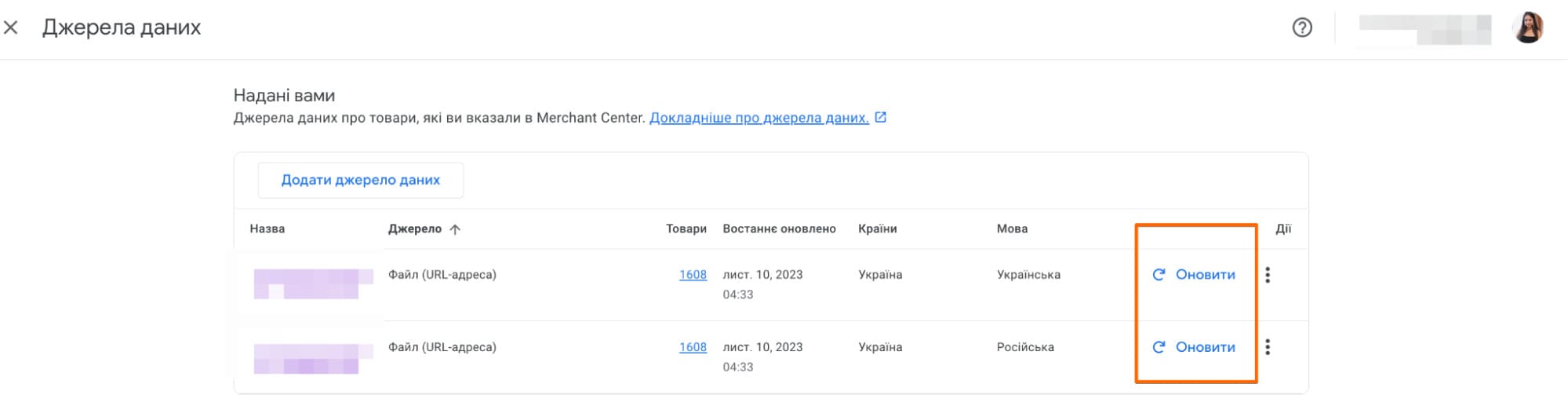Image resolution: width=1568 pixels, height=417 pixels.
Task: Click external link icon beside Докладніше link
Action: tap(881, 118)
